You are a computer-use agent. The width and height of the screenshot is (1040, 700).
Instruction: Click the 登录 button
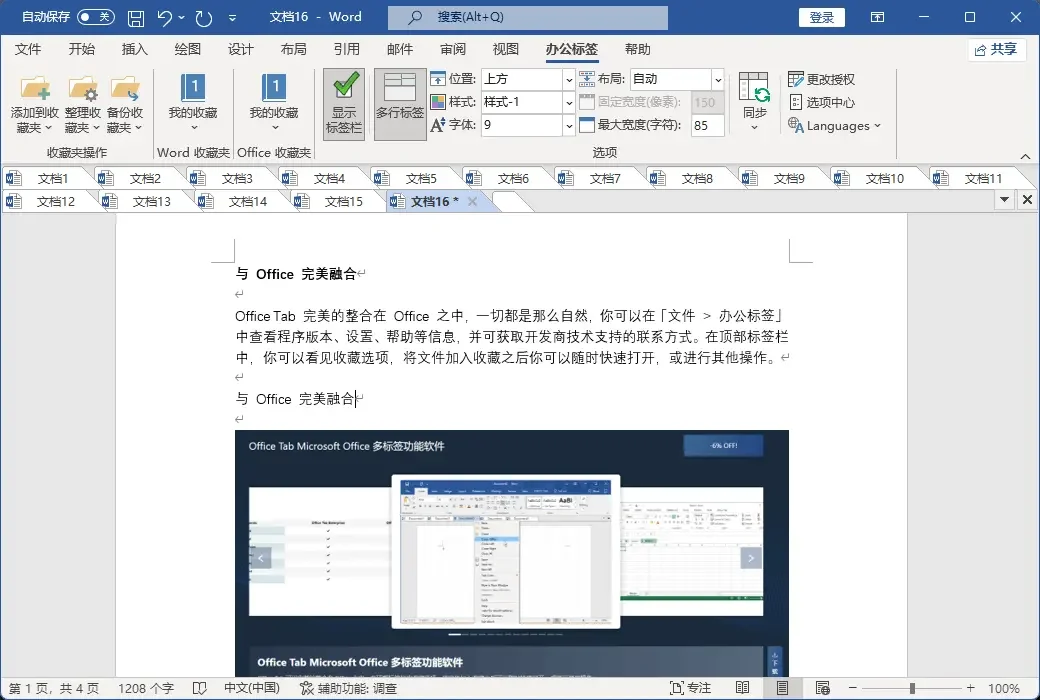point(821,17)
